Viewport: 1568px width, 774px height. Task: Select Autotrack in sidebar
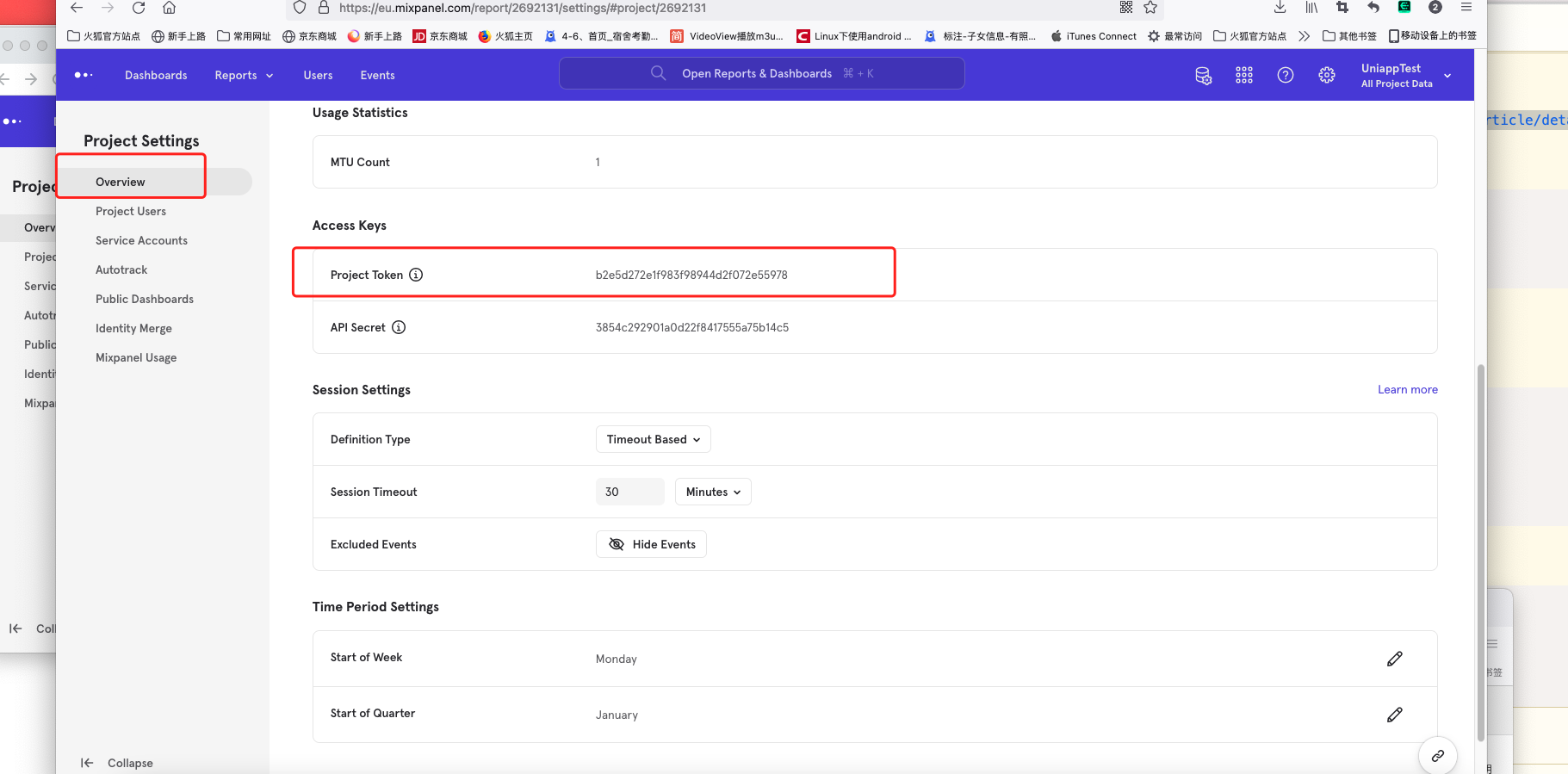click(121, 269)
